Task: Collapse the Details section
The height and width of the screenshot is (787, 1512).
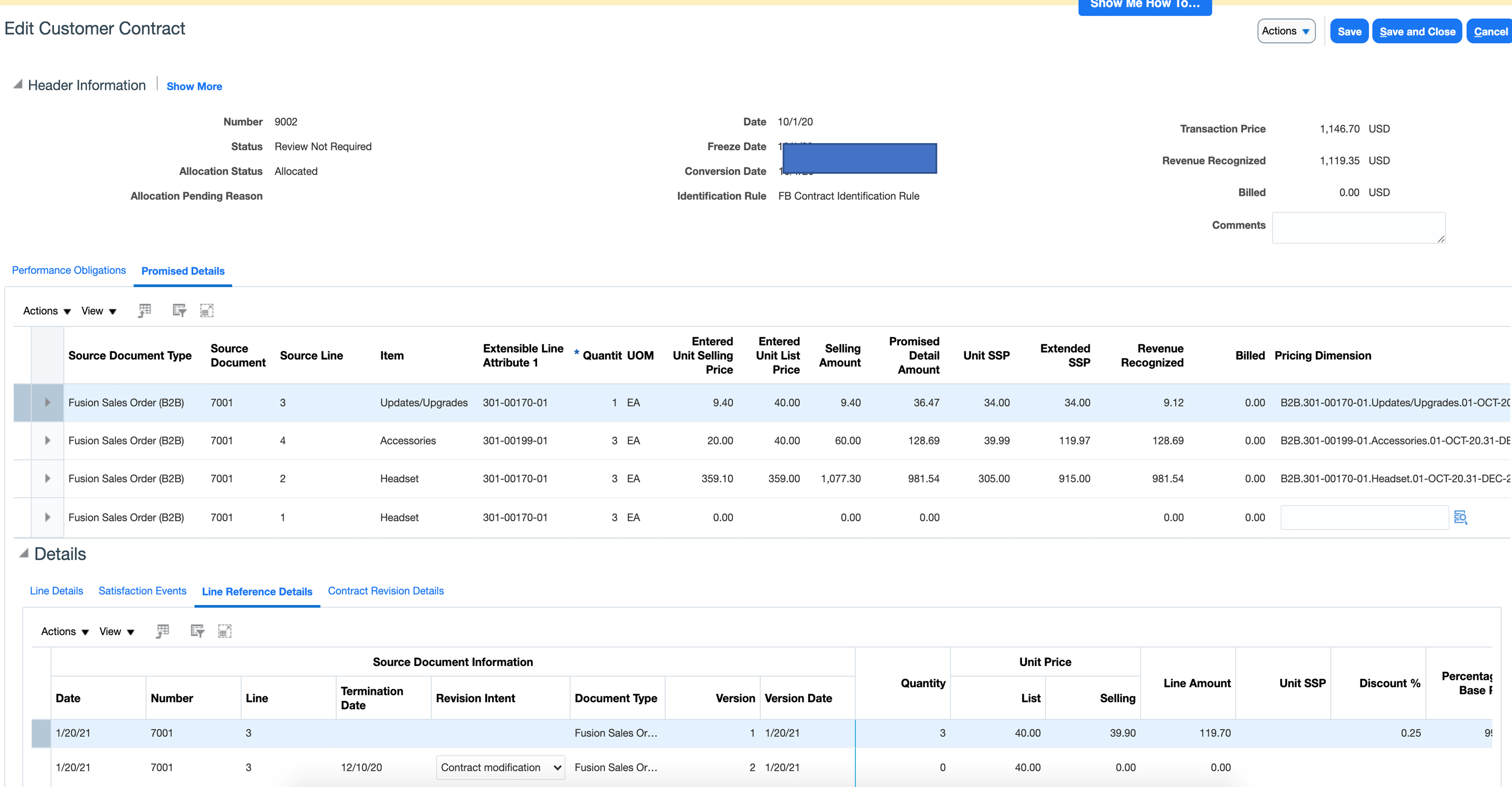Action: point(24,553)
